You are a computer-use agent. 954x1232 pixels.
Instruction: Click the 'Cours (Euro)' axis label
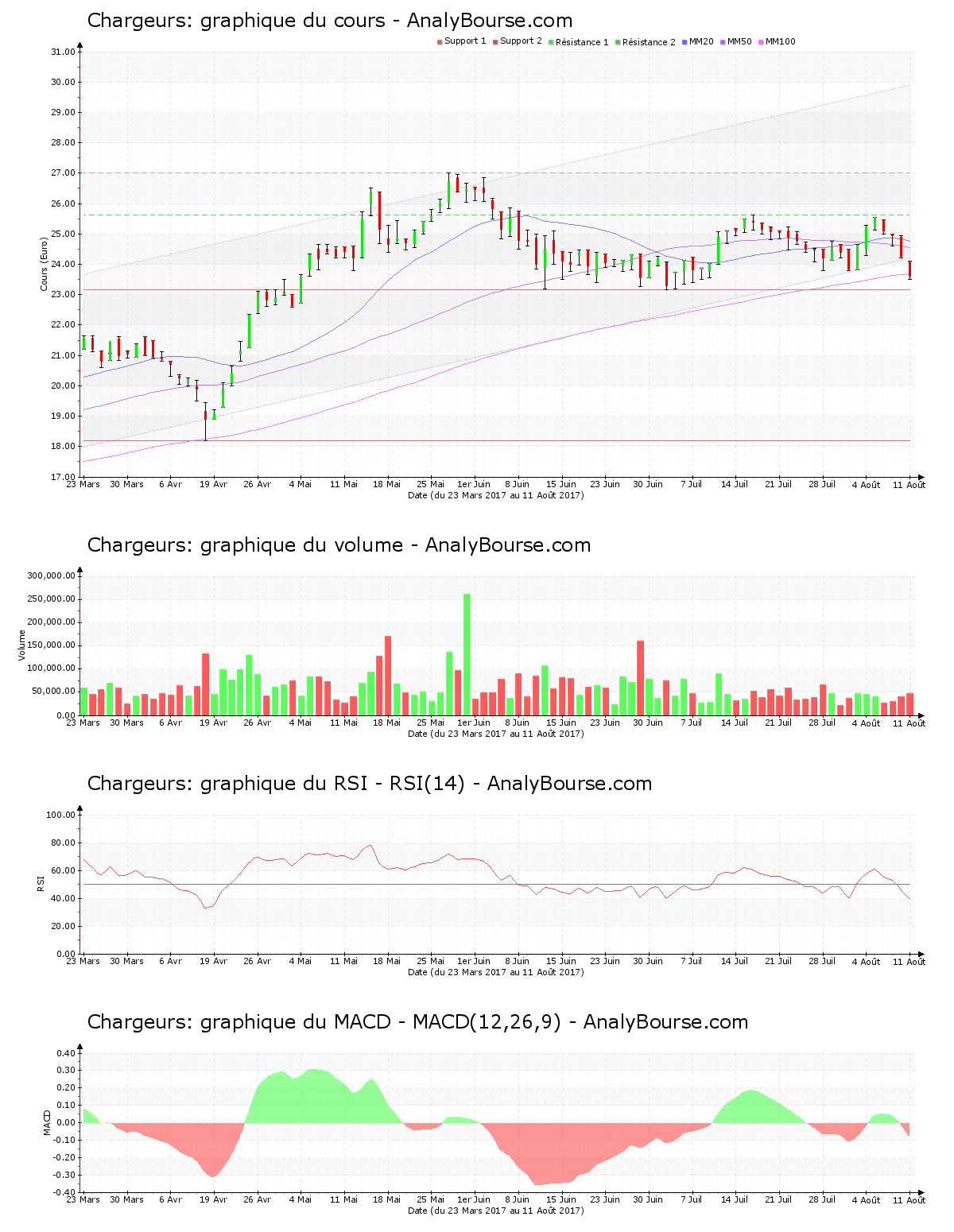click(x=45, y=265)
